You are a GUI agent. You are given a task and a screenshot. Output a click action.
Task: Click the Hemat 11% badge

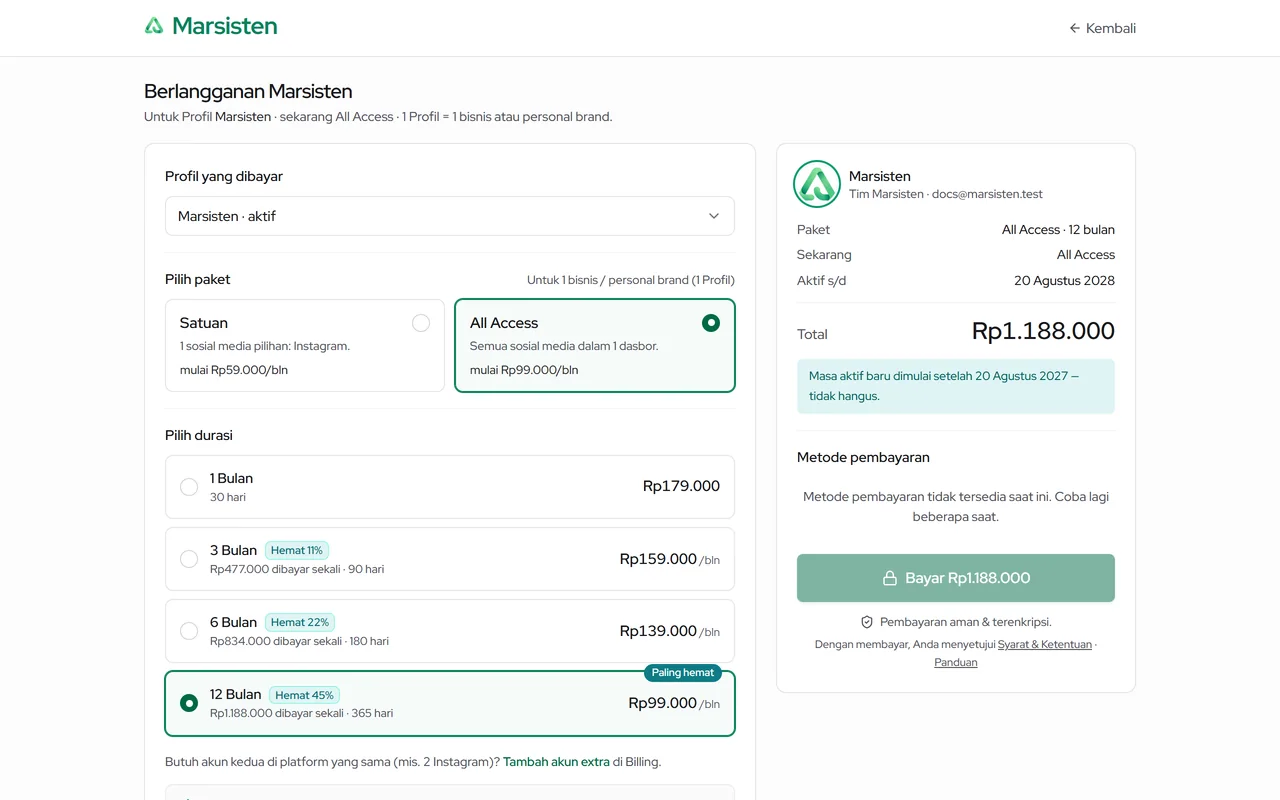297,550
